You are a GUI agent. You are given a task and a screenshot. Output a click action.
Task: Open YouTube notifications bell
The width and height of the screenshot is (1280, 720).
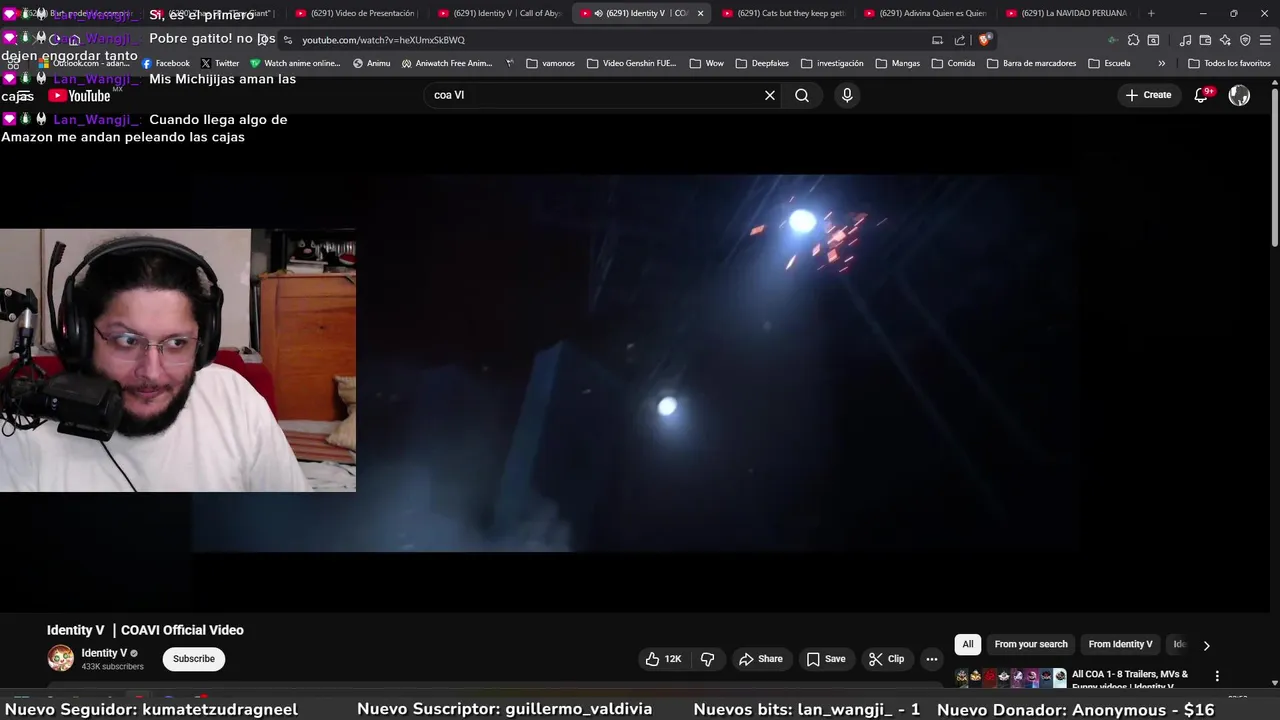[1202, 95]
